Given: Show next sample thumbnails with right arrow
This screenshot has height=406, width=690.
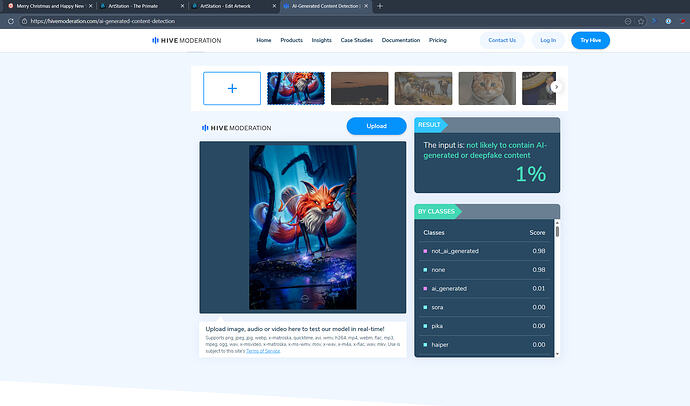Looking at the screenshot, I should pyautogui.click(x=556, y=87).
